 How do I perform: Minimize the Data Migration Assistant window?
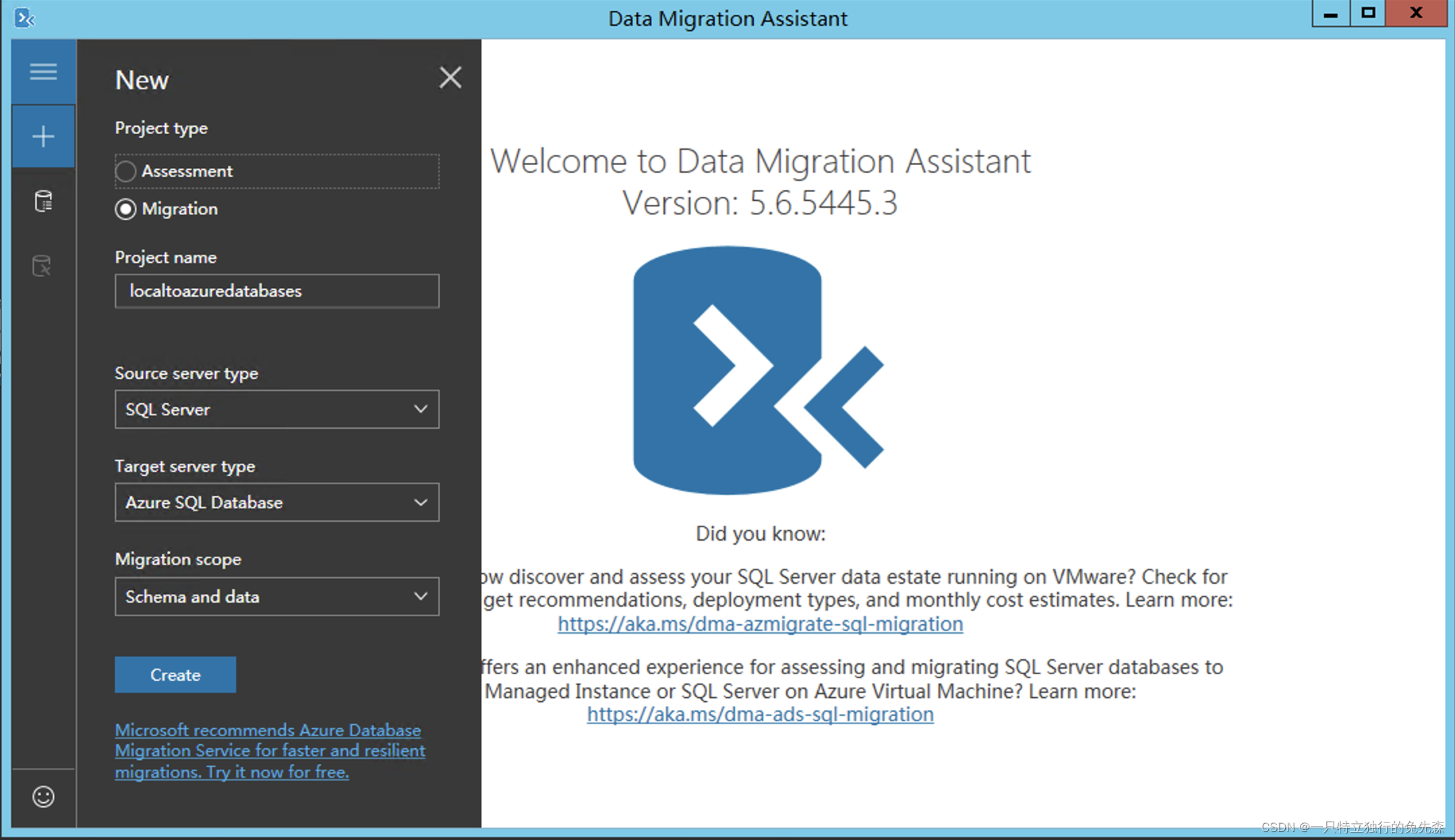tap(1331, 13)
